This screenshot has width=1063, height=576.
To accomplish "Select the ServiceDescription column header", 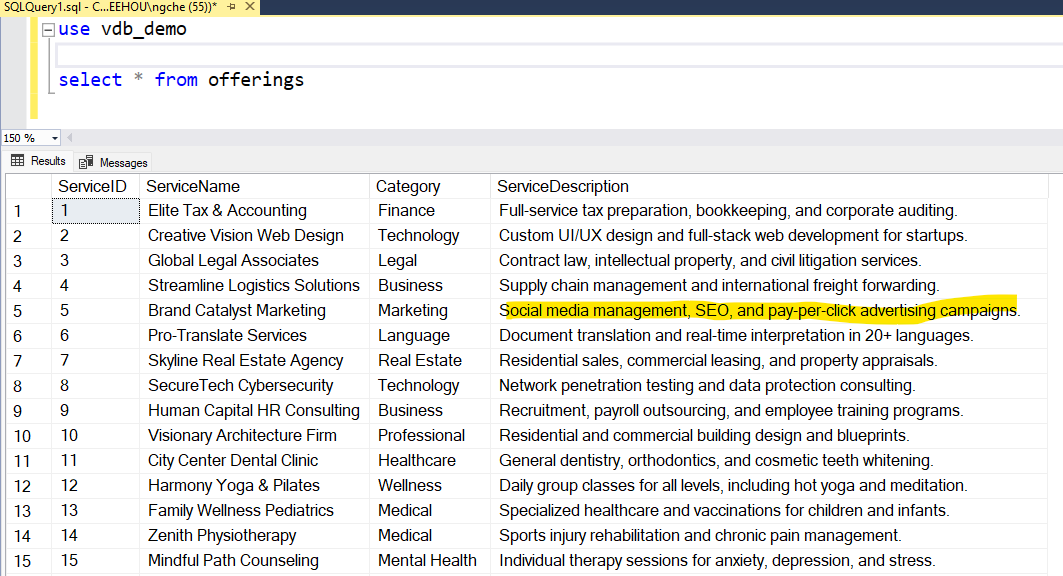I will coord(563,186).
